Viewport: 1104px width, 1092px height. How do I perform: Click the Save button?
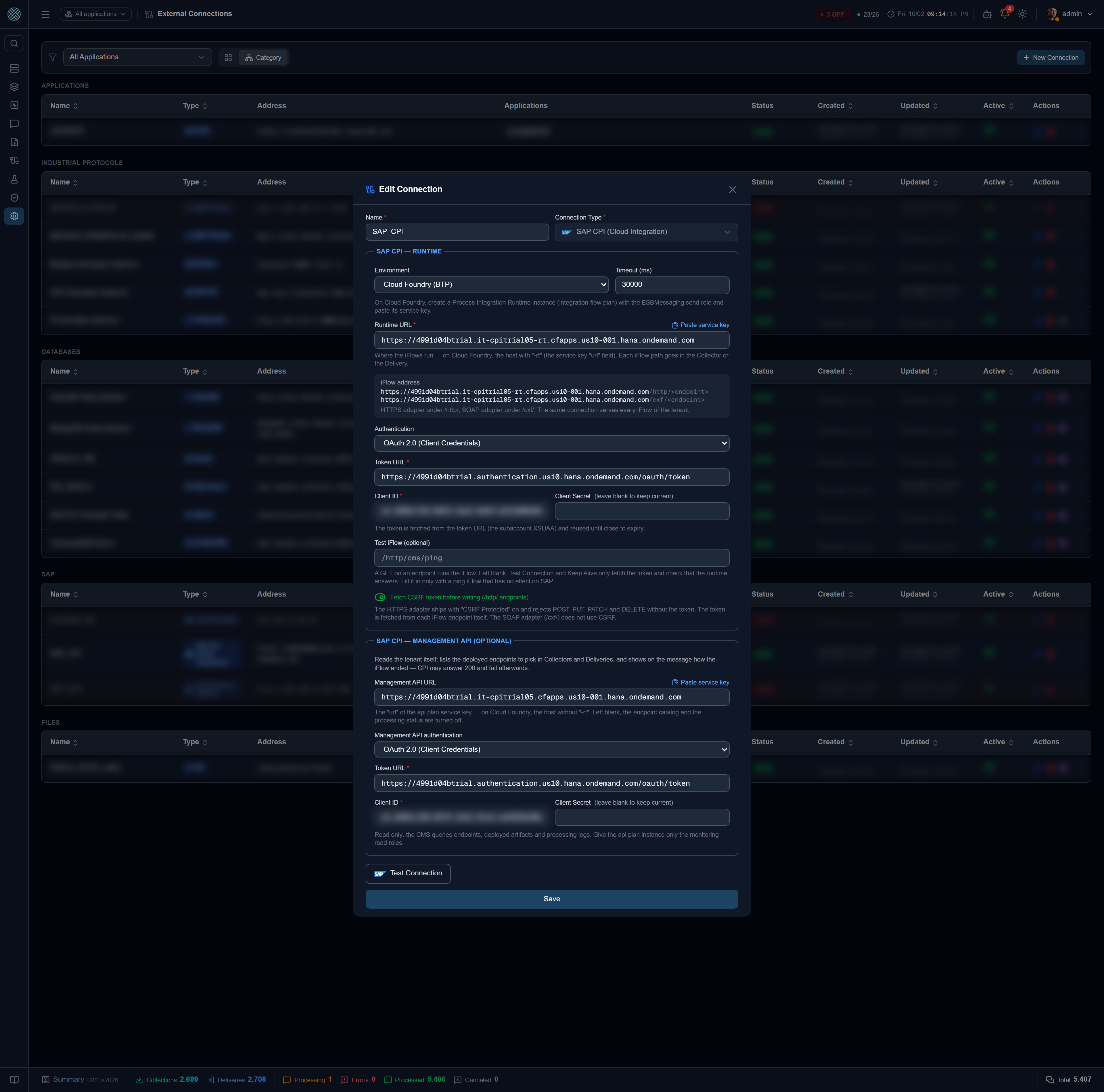pos(551,899)
